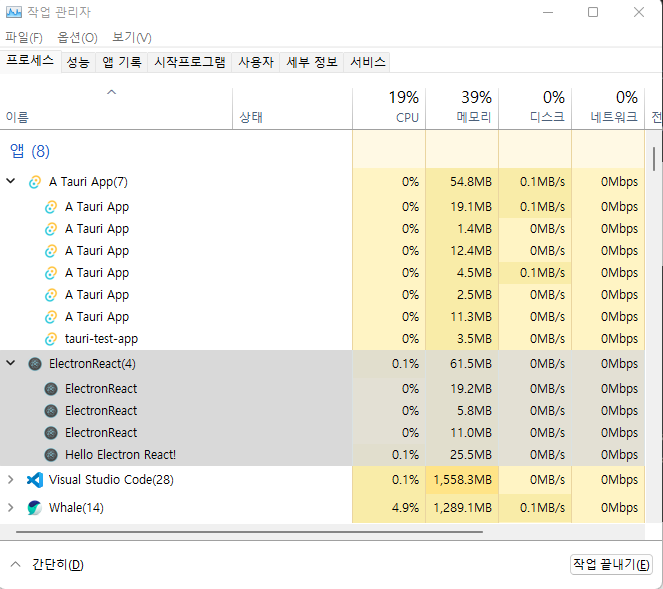Click the Whale browser icon
Viewport: 663px width, 589px height.
tap(35, 507)
